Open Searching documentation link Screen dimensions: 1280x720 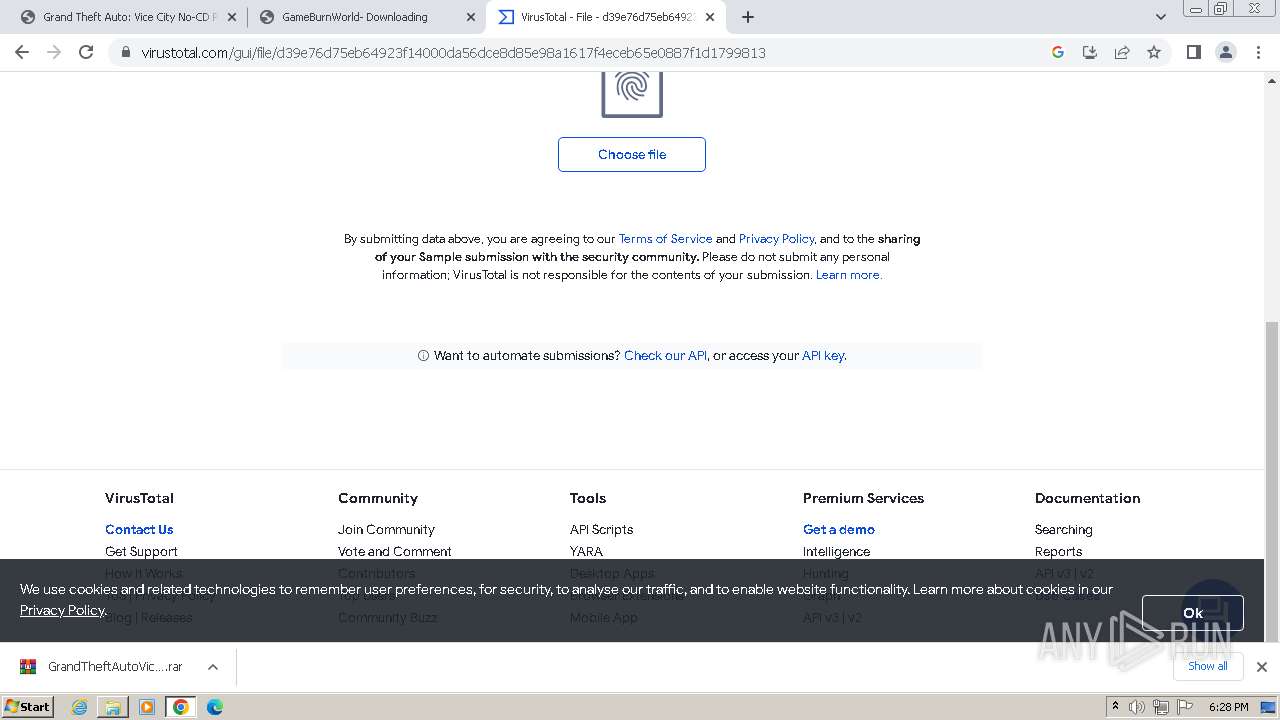click(x=1063, y=529)
